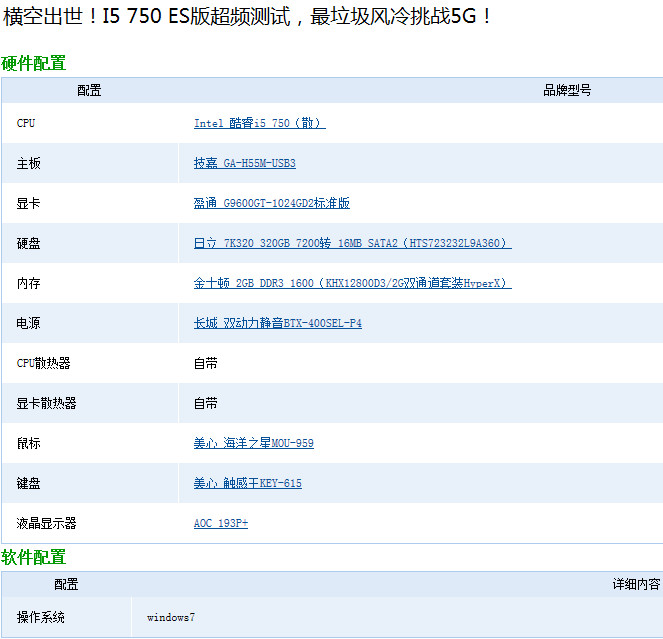The width and height of the screenshot is (663, 639).
Task: Open the 日立 7K320 320GB hard disk link
Action: [353, 243]
